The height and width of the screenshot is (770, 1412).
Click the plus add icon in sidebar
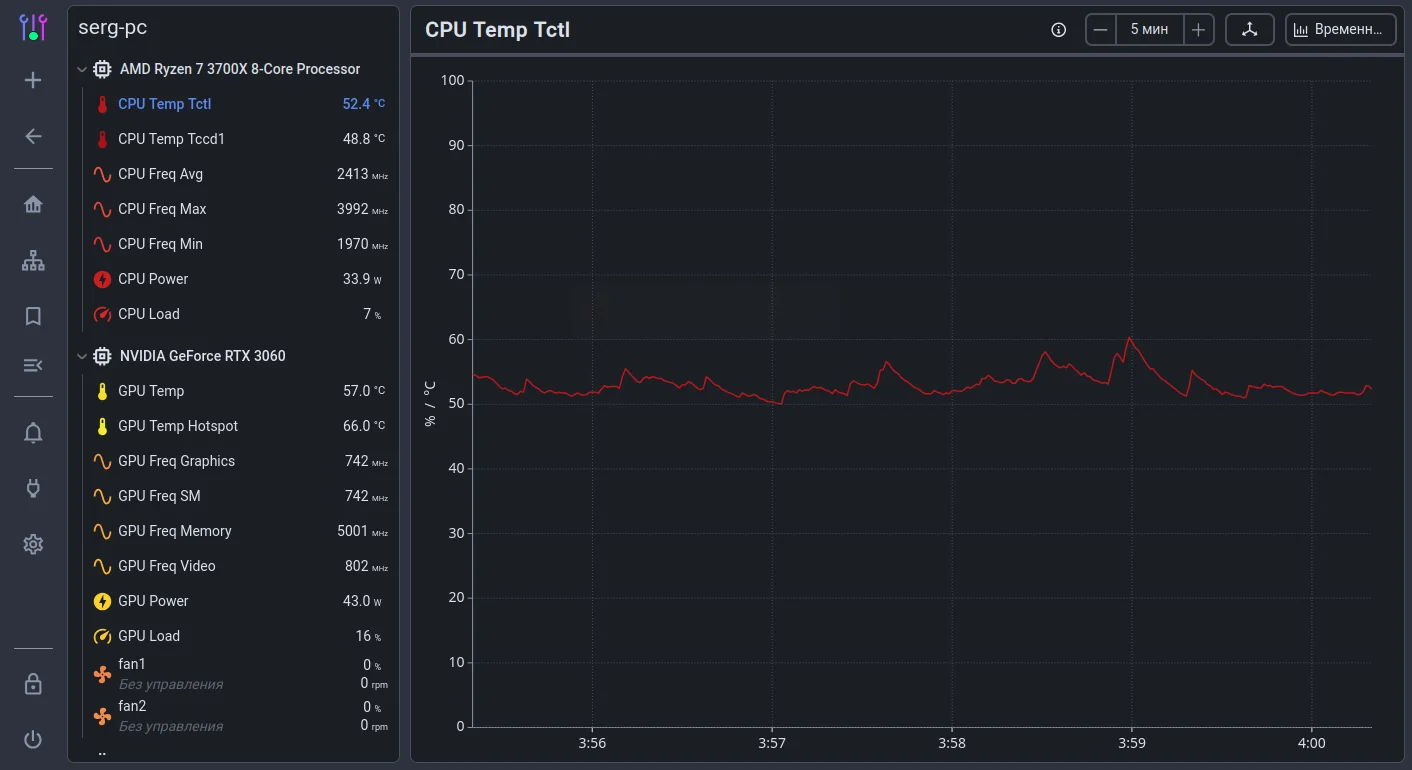33,80
